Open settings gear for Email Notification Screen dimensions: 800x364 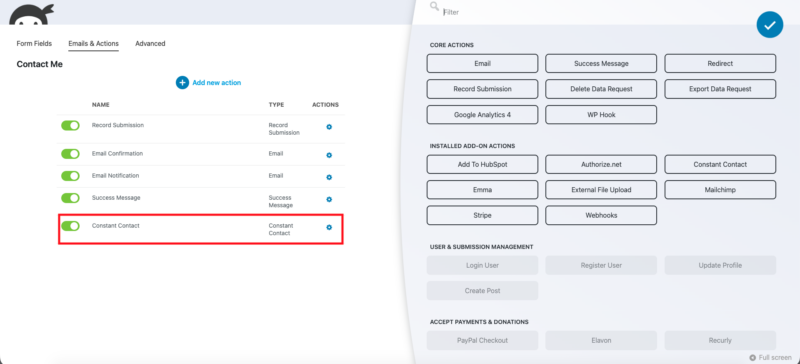(329, 177)
